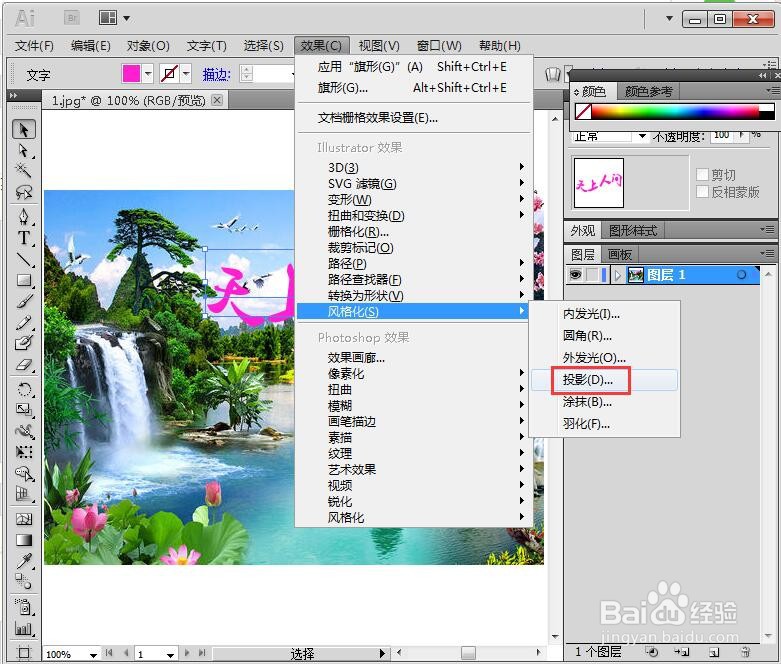Select the Symbol Sprayer tool
The width and height of the screenshot is (781, 664).
[x=23, y=607]
